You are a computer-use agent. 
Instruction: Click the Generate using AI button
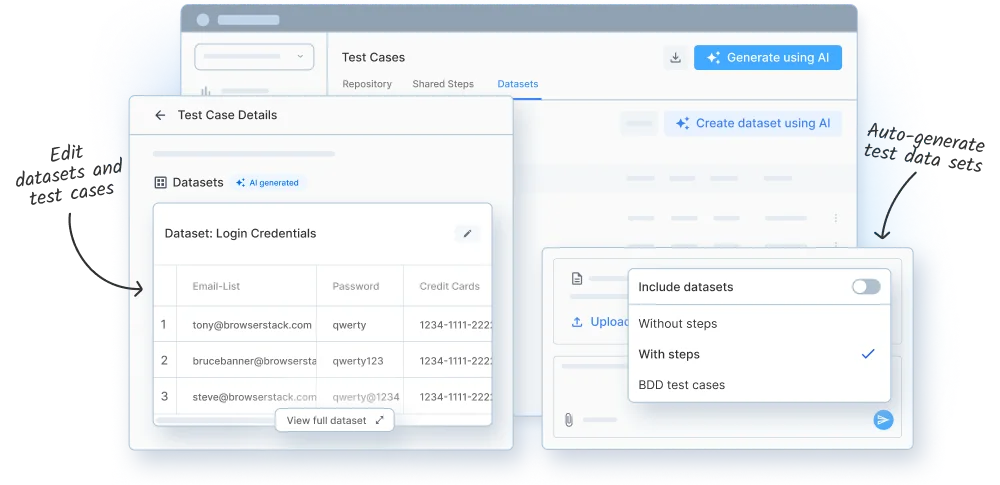pos(768,57)
